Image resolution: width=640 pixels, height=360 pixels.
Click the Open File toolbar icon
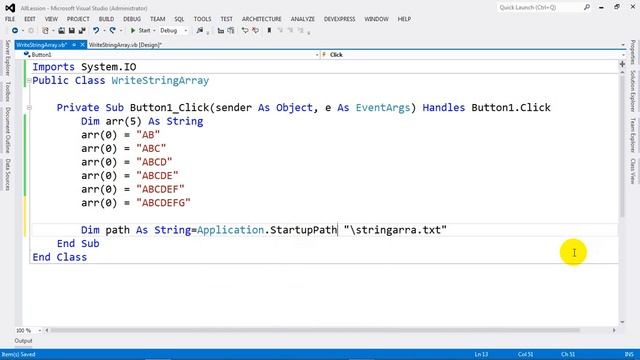[x=61, y=31]
